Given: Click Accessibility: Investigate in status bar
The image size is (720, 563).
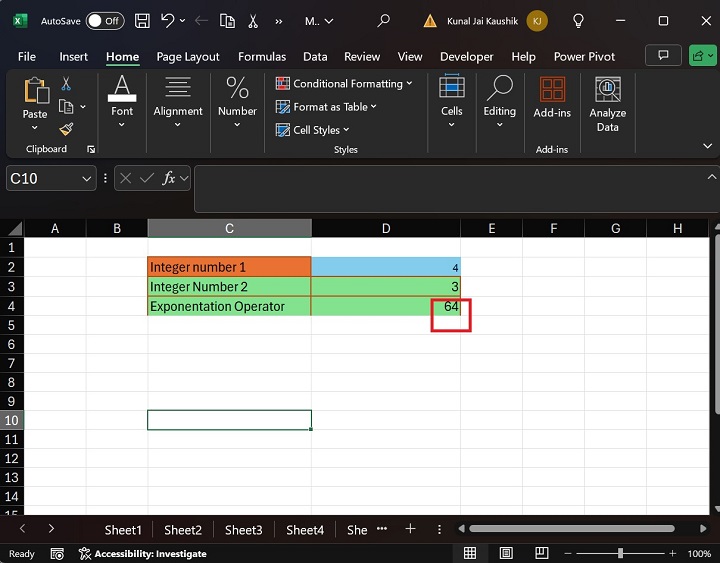Looking at the screenshot, I should click(x=143, y=553).
